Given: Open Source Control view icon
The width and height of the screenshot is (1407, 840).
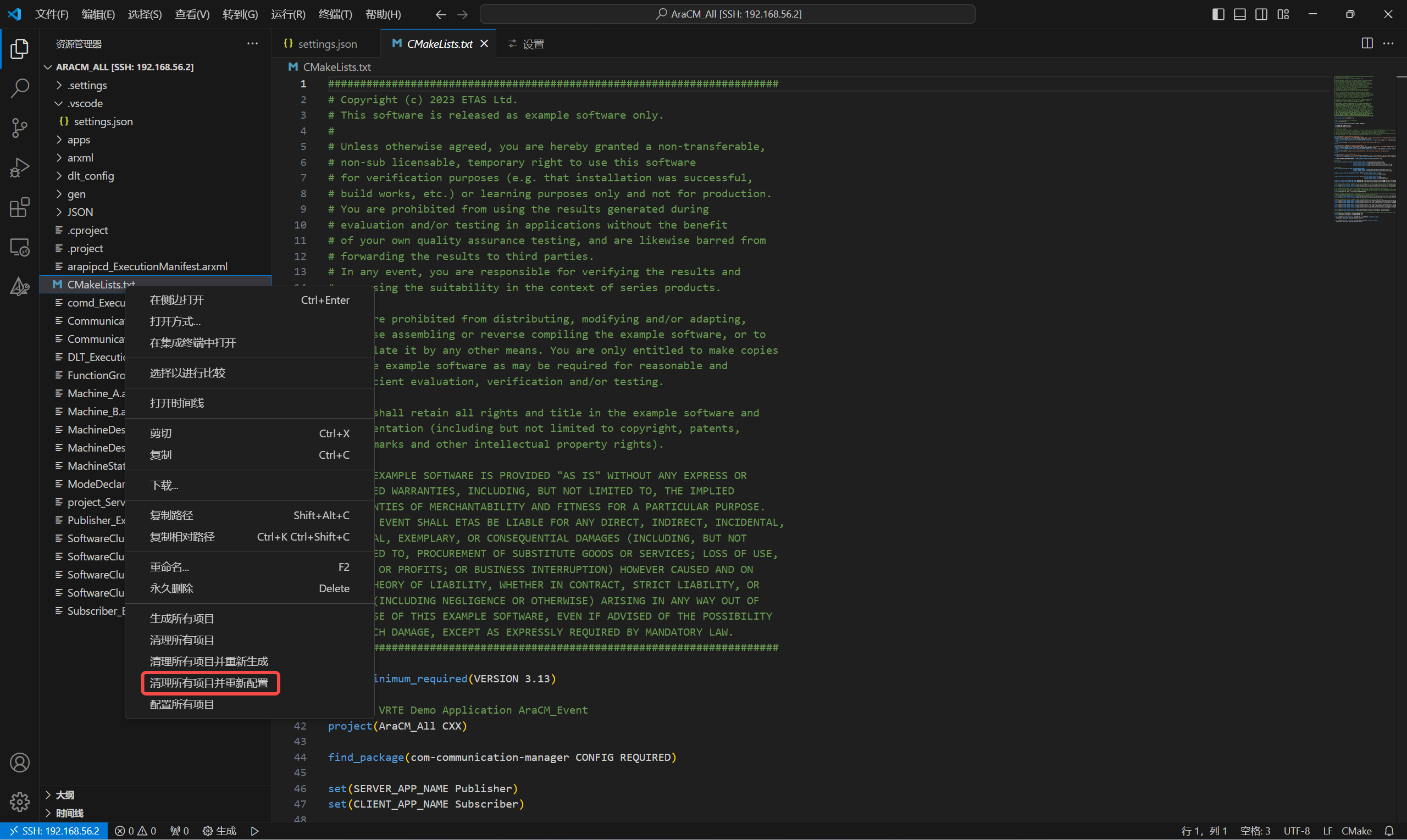Looking at the screenshot, I should 20,128.
